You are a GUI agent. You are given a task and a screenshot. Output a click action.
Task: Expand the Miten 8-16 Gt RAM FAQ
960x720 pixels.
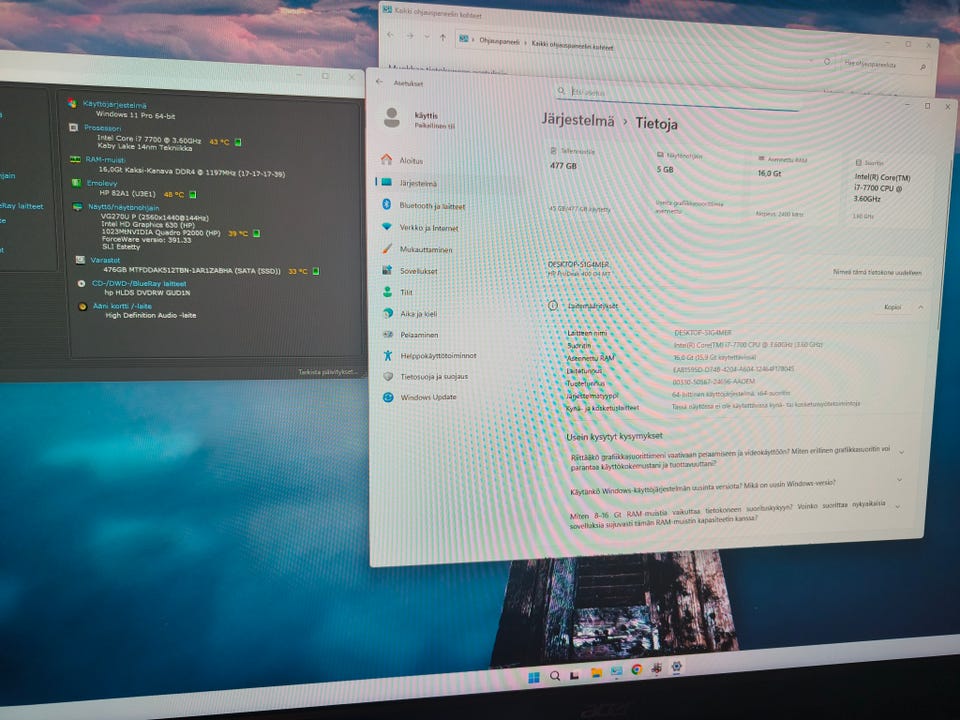point(733,514)
